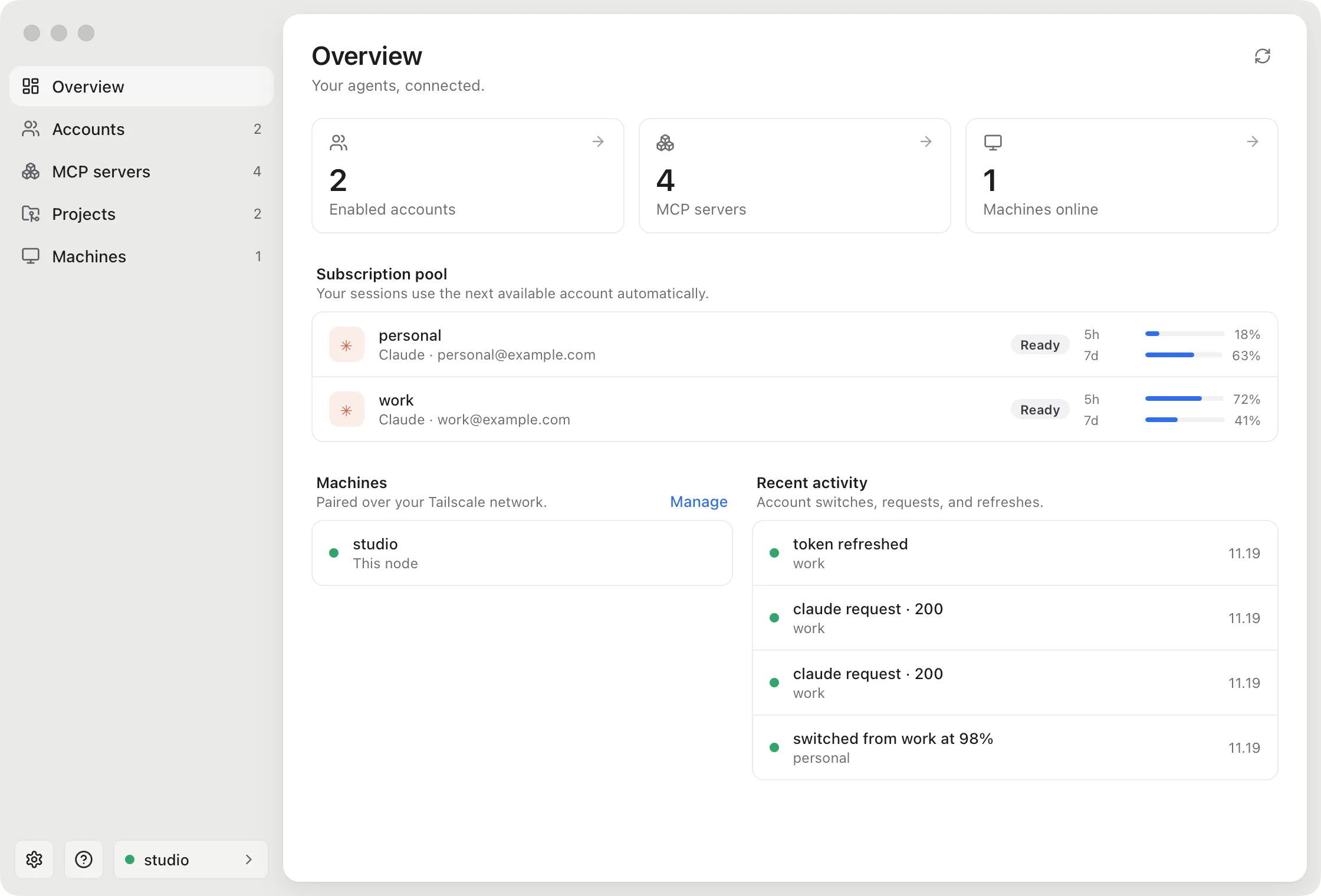Click the green status dot beside studio machine
Viewport: 1321px width, 896px height.
(x=334, y=553)
